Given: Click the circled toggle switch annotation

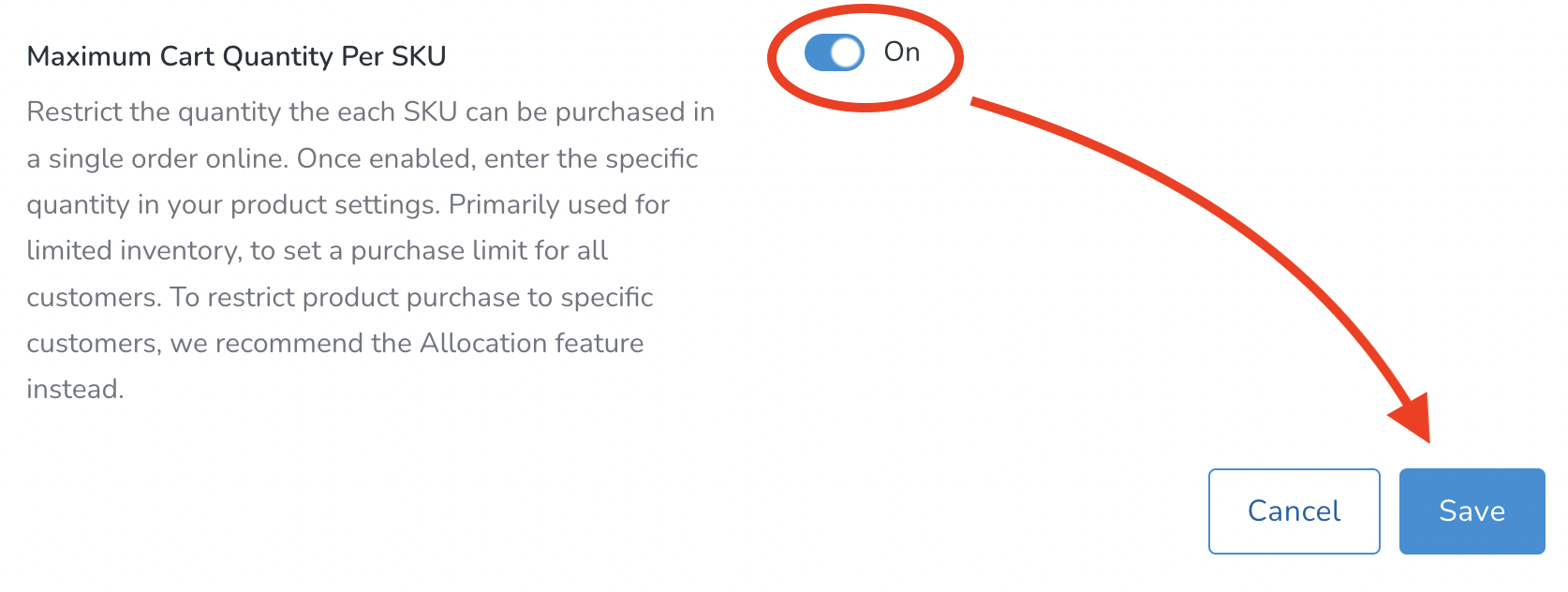Looking at the screenshot, I should (x=864, y=56).
